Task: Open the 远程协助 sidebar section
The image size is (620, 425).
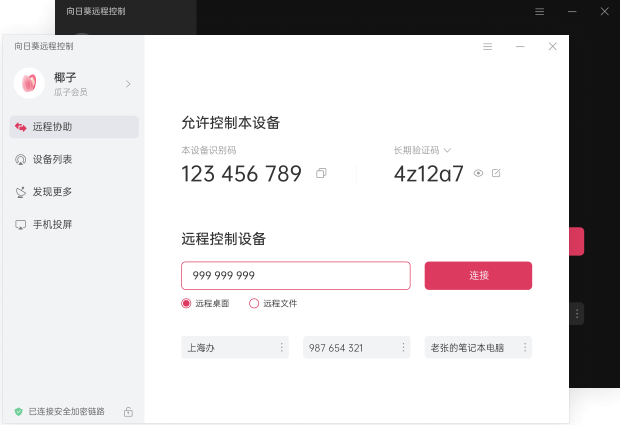Action: (74, 127)
